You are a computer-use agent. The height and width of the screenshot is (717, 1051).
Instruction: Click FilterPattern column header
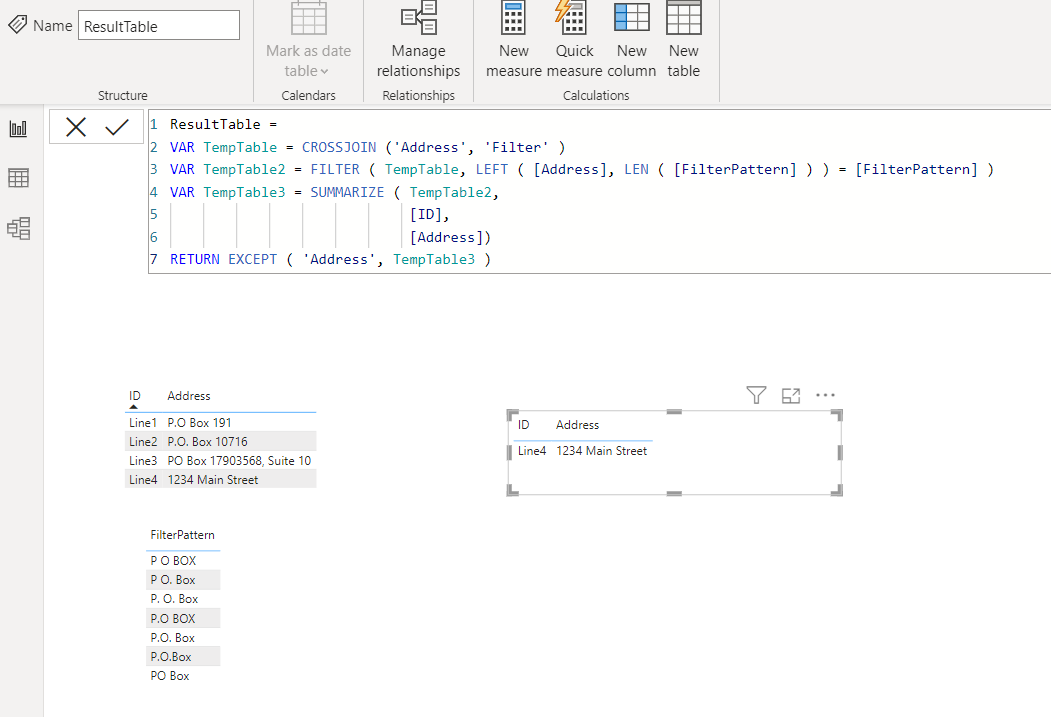point(182,535)
